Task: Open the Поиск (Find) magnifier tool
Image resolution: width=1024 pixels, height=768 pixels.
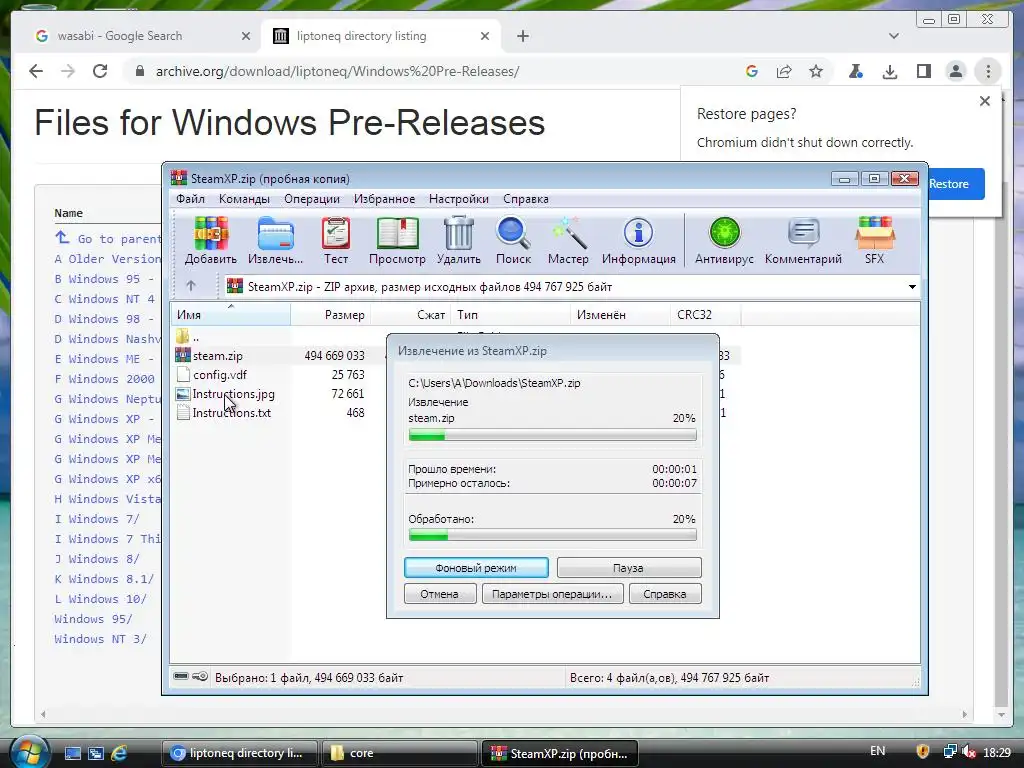Action: 513,240
